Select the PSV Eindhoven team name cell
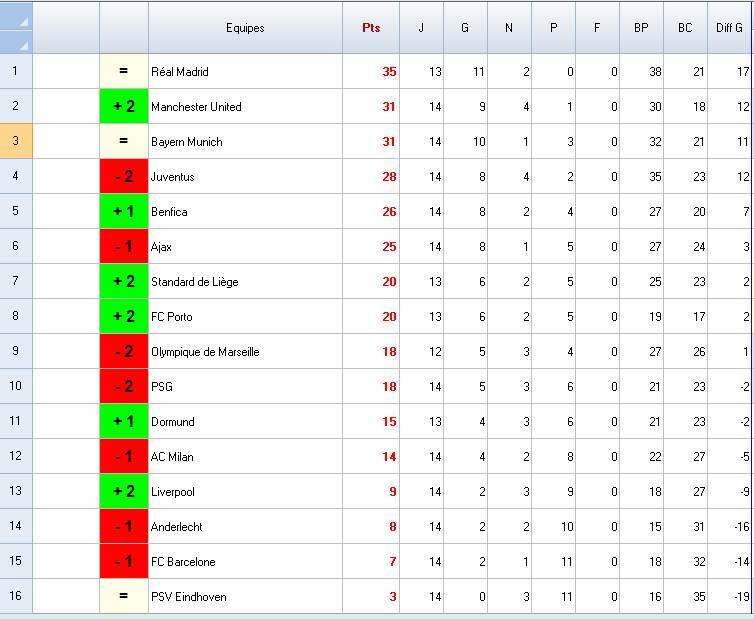754x619 pixels. coord(245,597)
